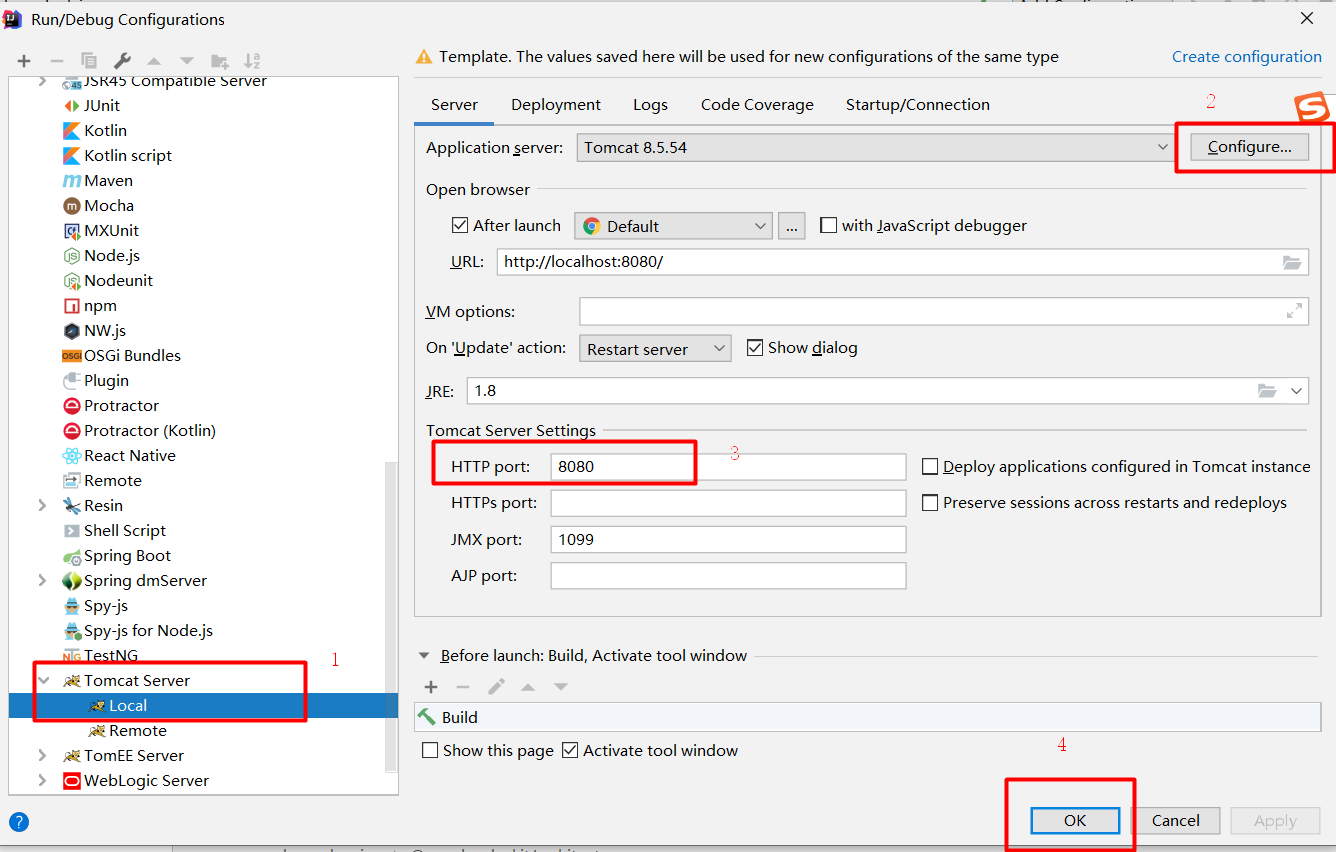This screenshot has width=1336, height=852.
Task: Open the JRE dropdown arrow
Action: tap(1297, 390)
